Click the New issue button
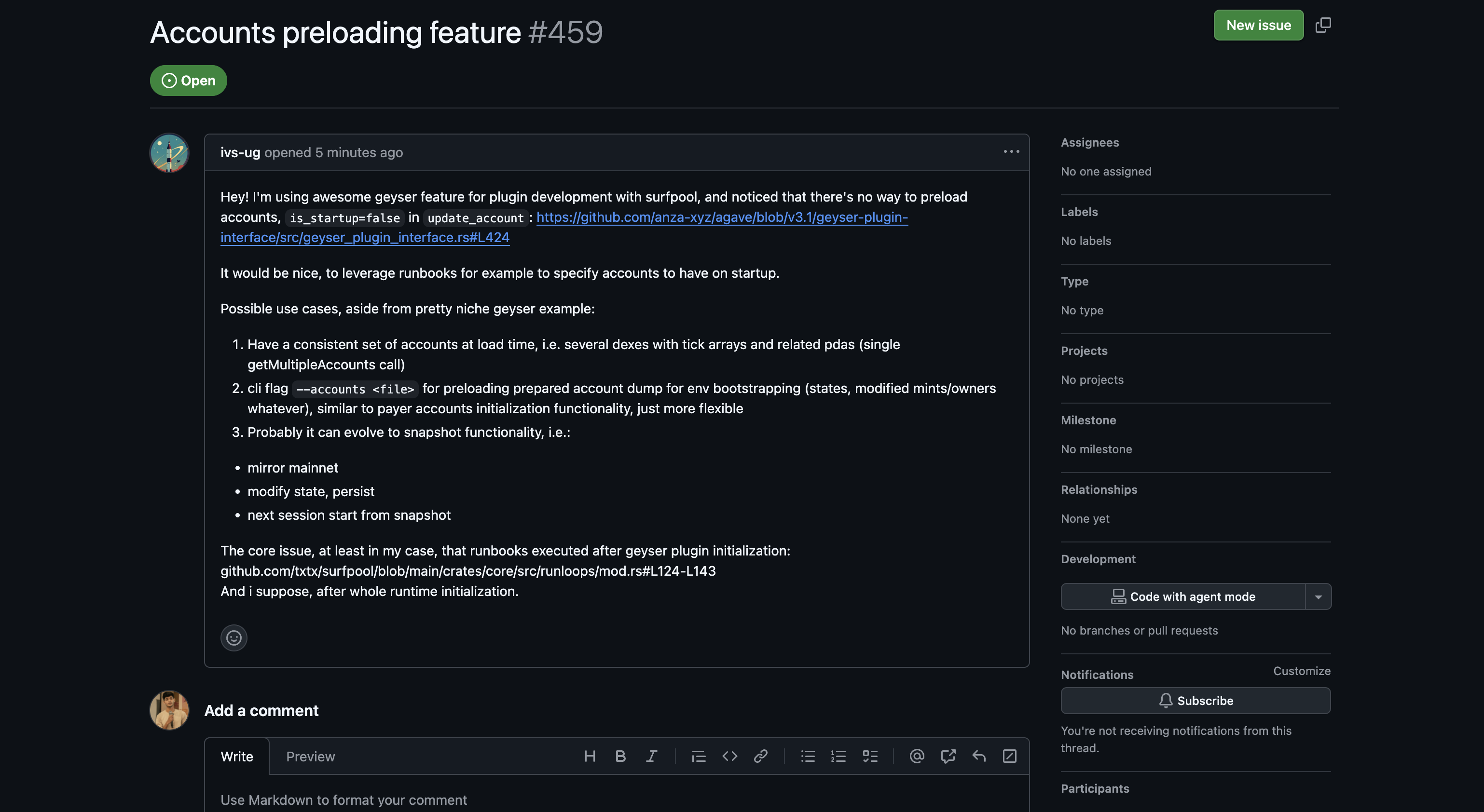 tap(1258, 25)
